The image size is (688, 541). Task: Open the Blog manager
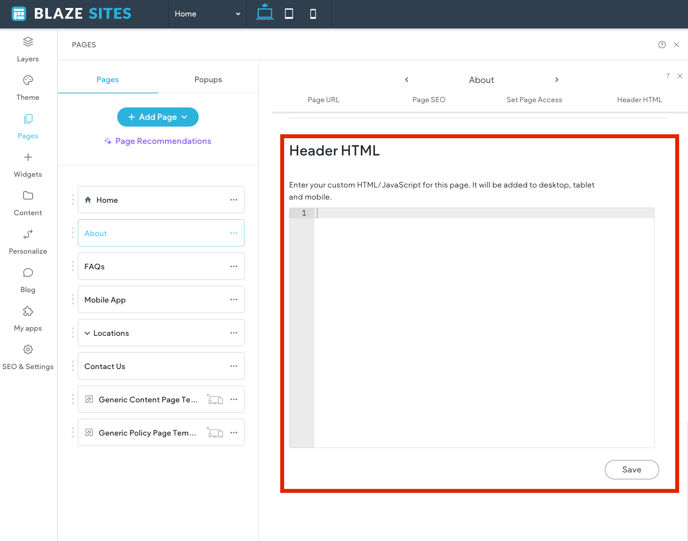28,279
